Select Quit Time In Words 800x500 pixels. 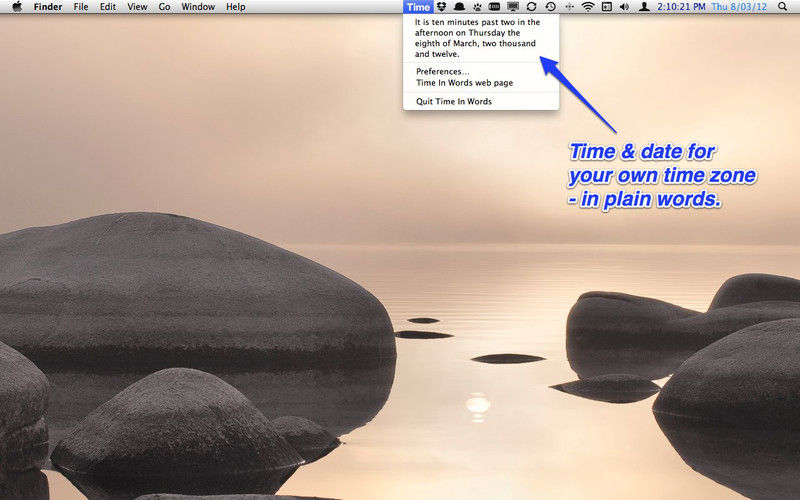point(454,101)
